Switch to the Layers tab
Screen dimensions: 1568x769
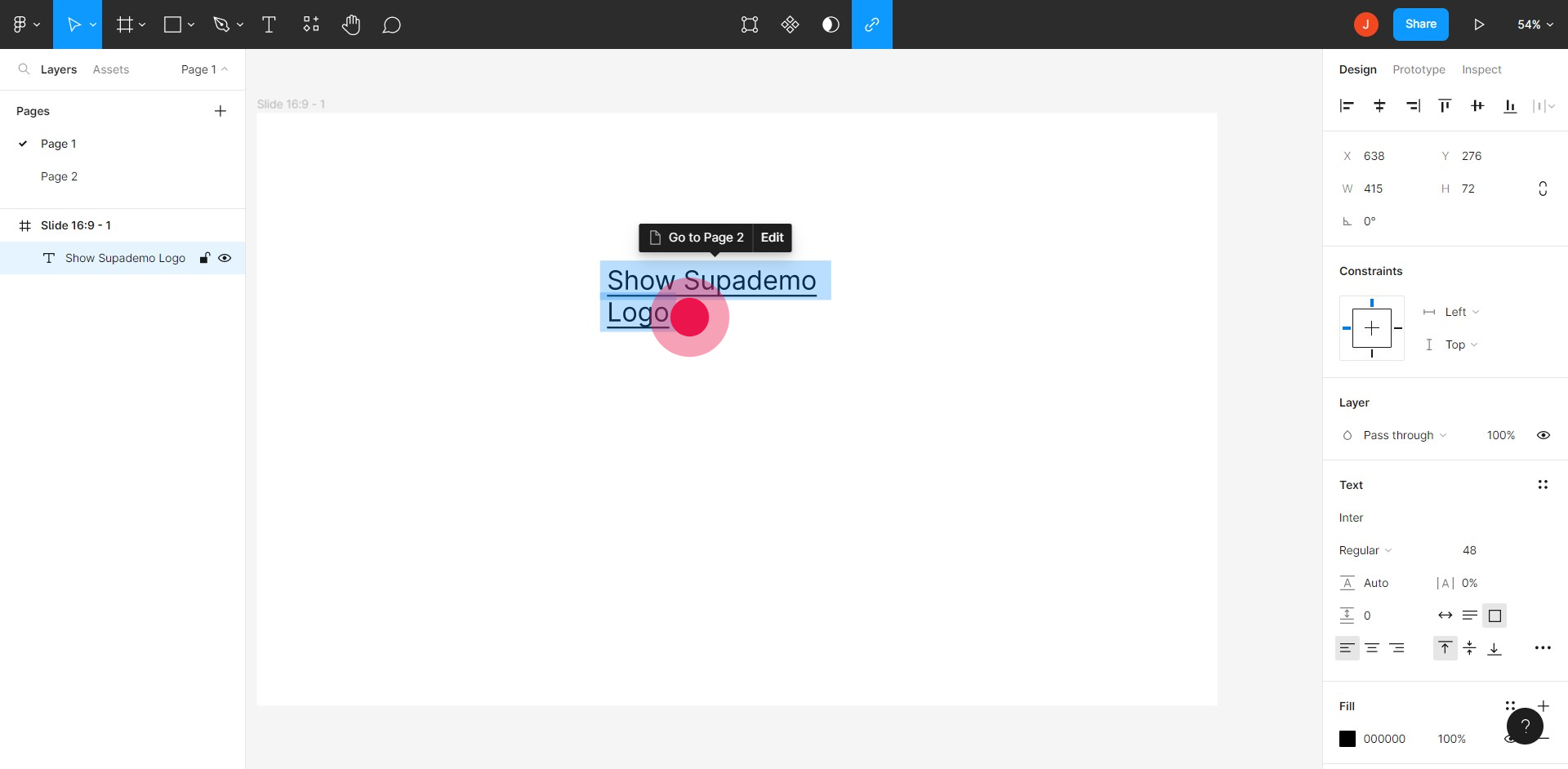pos(59,69)
